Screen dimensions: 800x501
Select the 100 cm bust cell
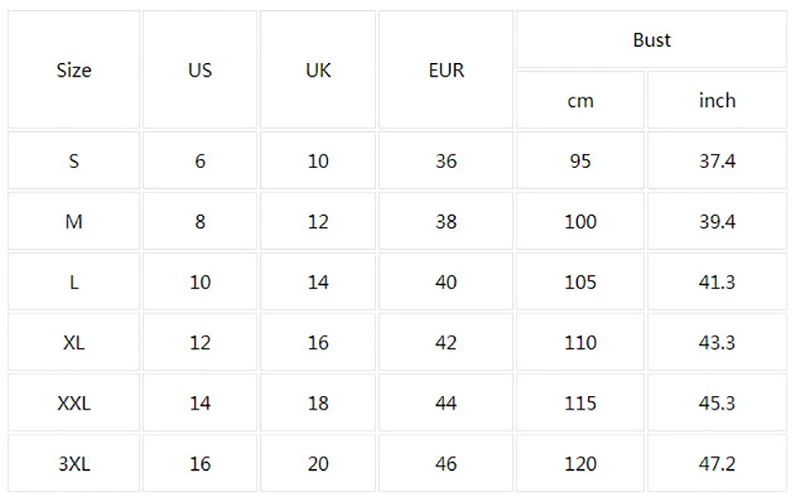580,222
